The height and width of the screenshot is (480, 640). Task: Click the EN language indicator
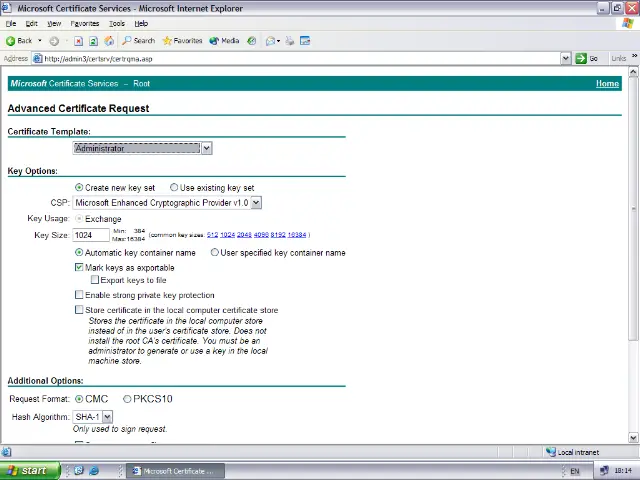tap(575, 471)
